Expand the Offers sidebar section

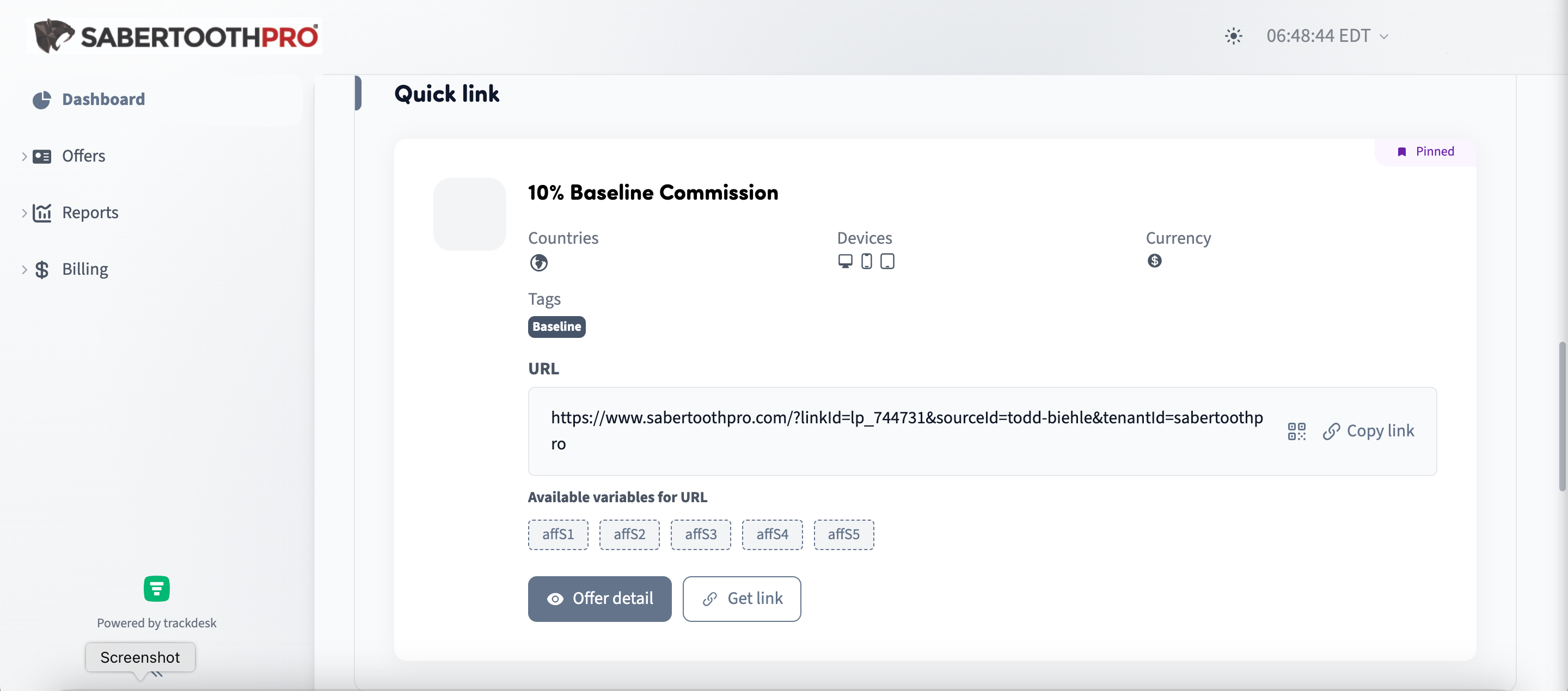24,156
